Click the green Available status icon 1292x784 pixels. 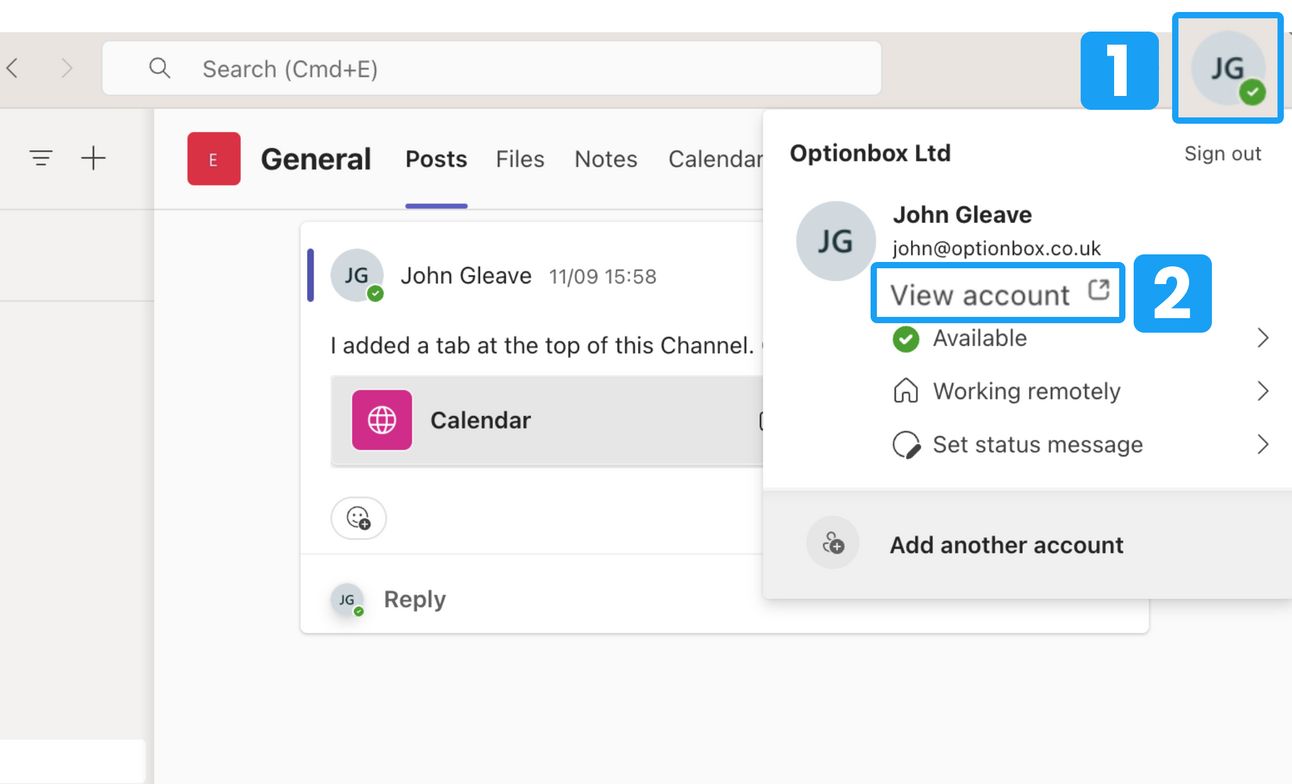point(906,338)
